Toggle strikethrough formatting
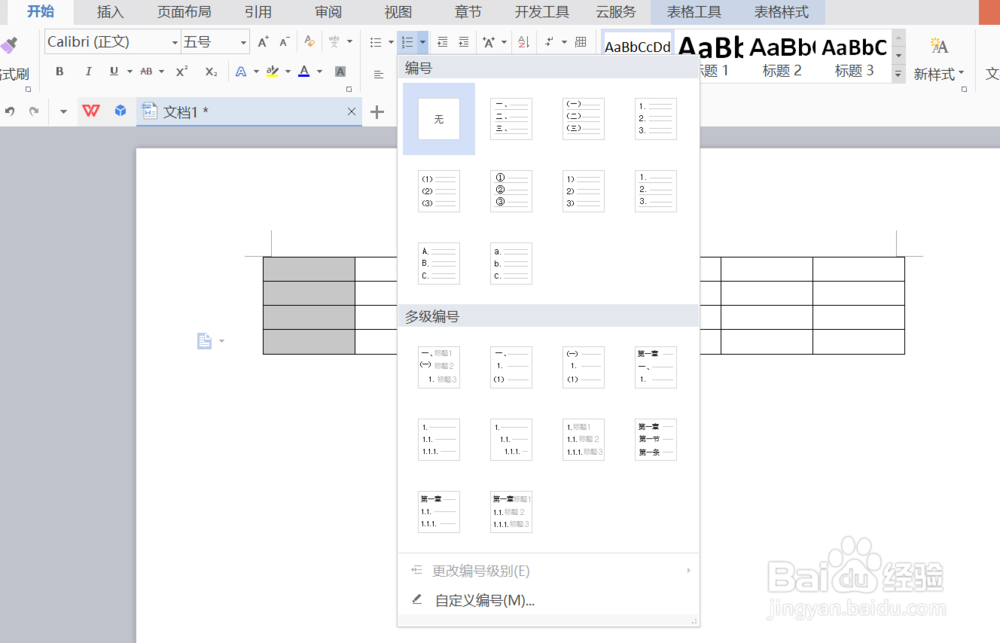1000x643 pixels. [148, 72]
